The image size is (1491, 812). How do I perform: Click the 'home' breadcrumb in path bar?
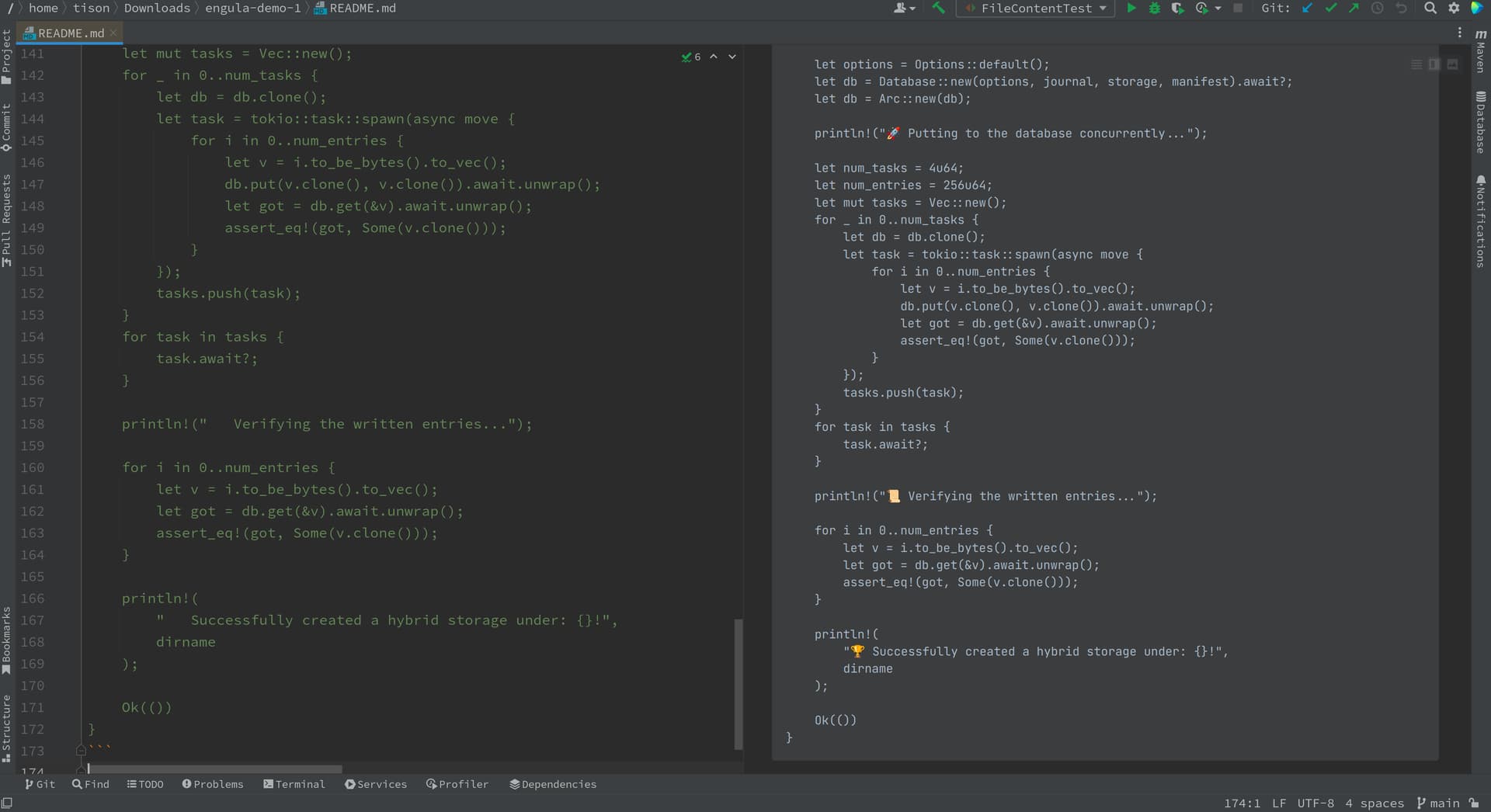[x=43, y=8]
